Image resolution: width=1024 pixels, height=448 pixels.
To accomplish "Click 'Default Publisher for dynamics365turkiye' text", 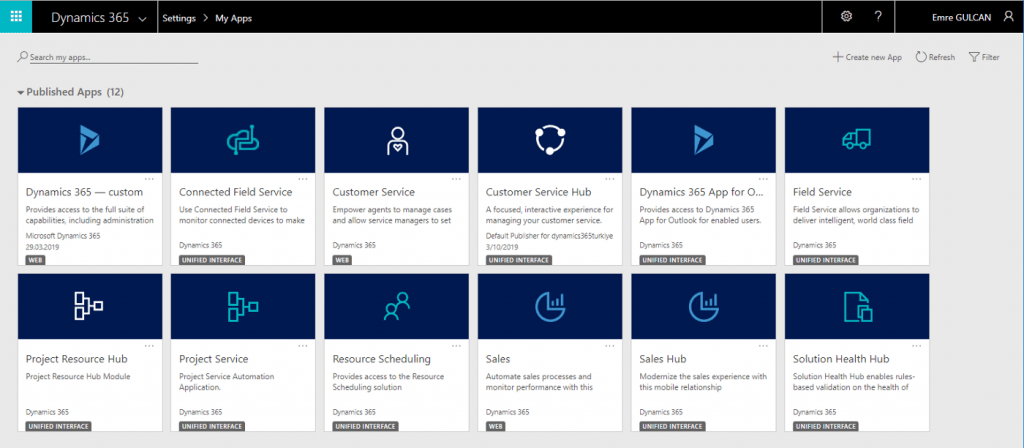I will tap(547, 235).
